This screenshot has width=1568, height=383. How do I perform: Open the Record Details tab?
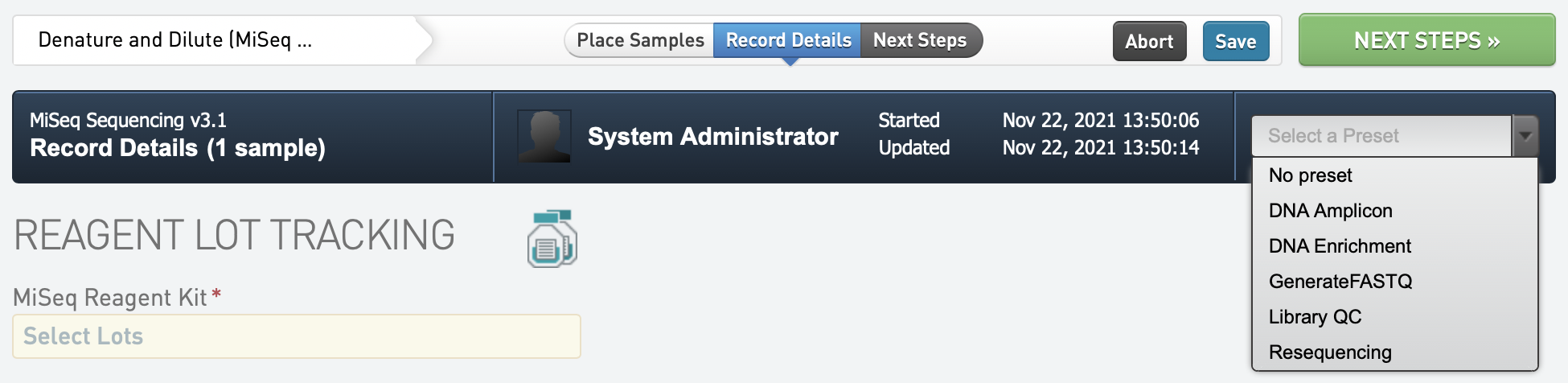788,40
